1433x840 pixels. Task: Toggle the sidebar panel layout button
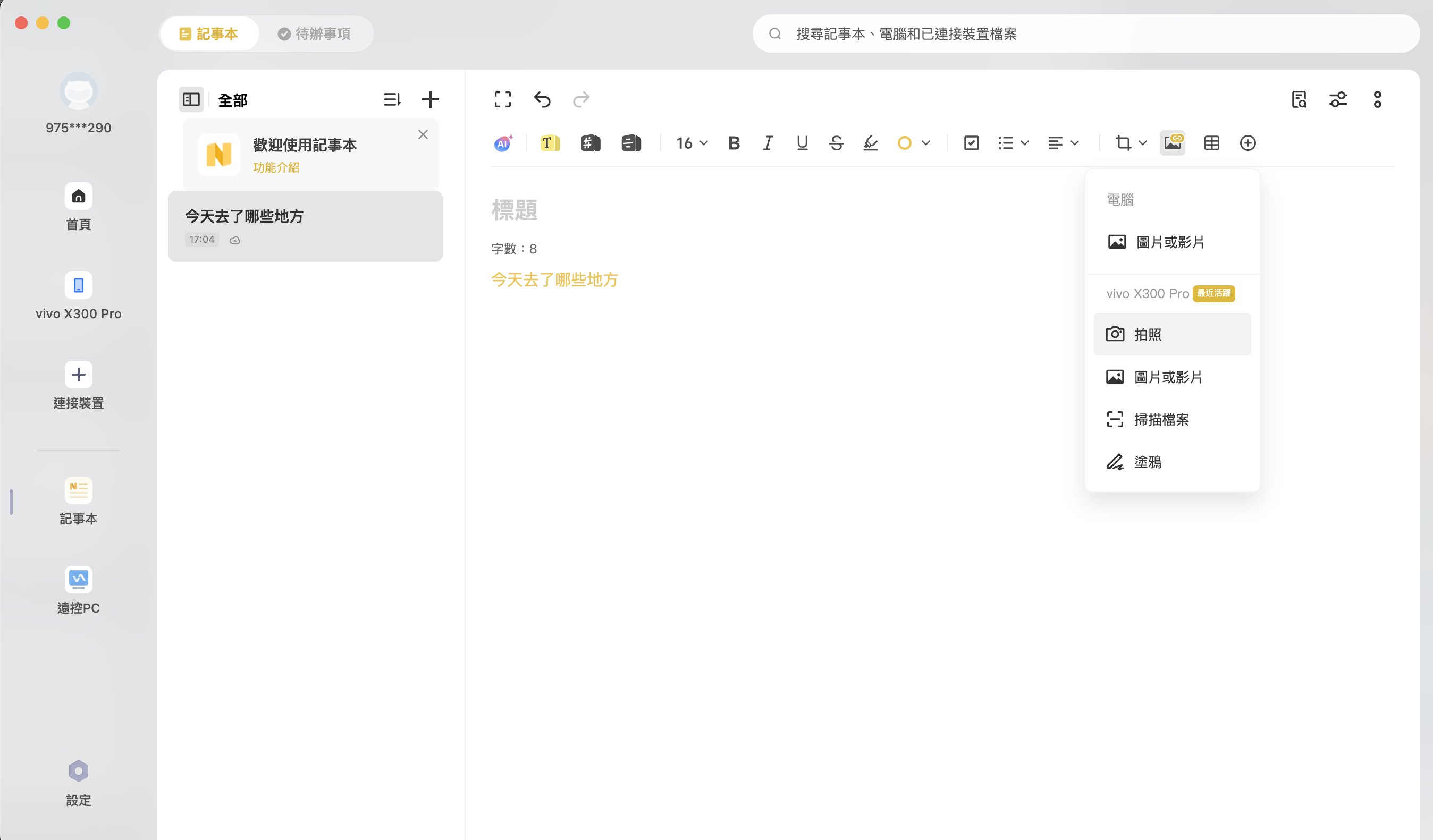pos(191,100)
